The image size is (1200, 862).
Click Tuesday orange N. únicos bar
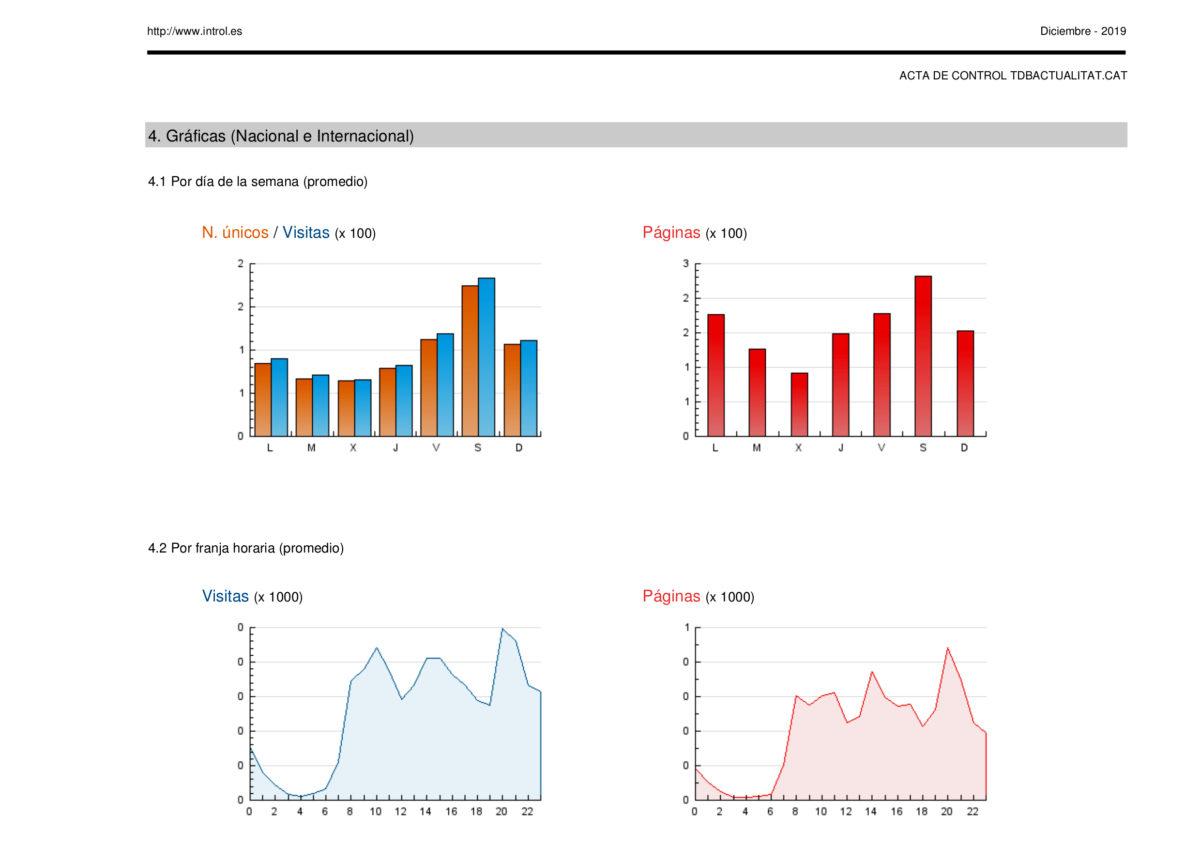pyautogui.click(x=304, y=407)
